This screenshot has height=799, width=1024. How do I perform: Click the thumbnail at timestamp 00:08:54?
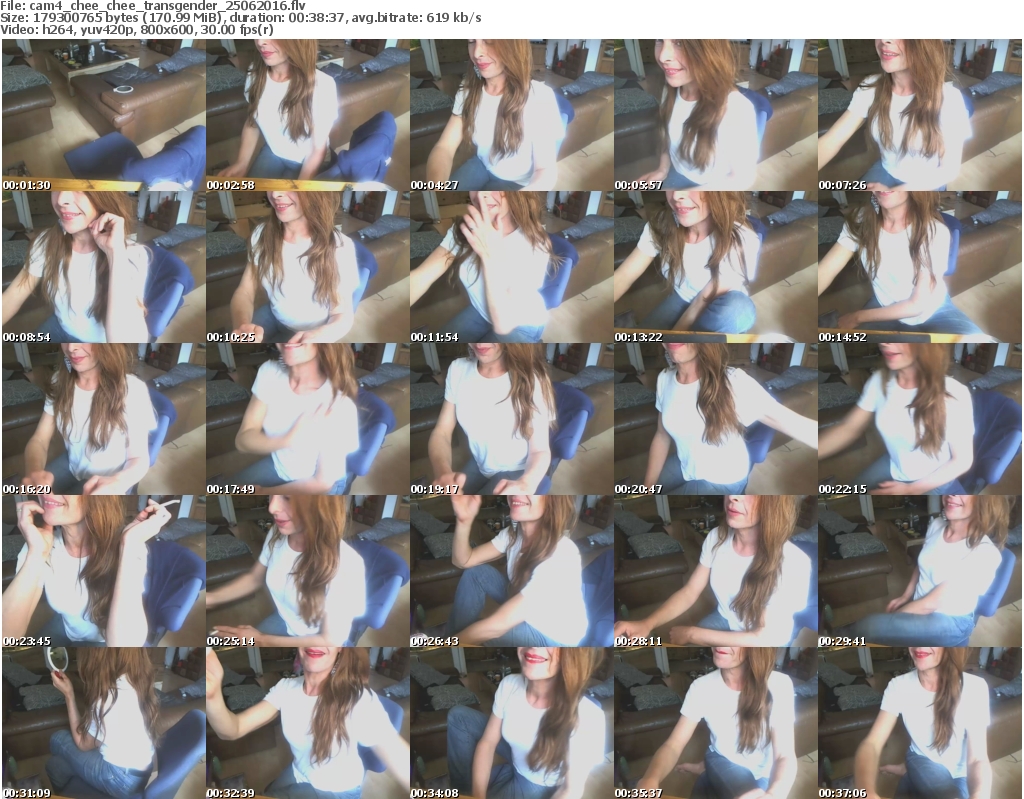(104, 267)
